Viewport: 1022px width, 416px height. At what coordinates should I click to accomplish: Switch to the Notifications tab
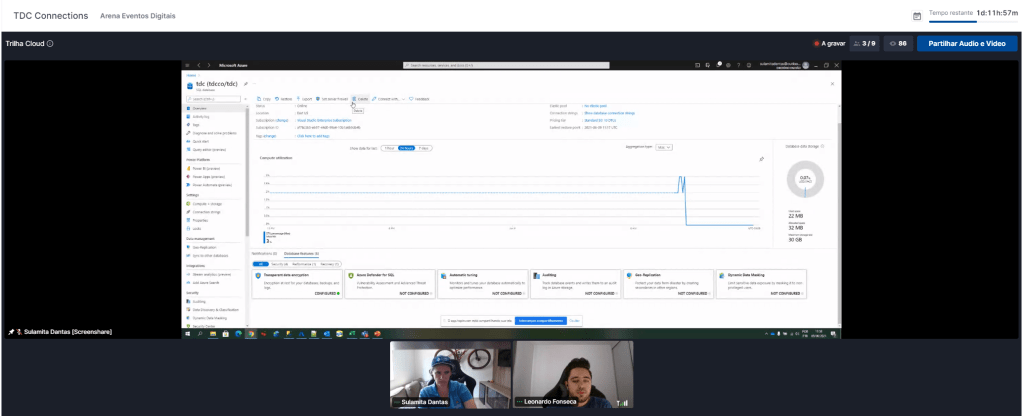(264, 255)
